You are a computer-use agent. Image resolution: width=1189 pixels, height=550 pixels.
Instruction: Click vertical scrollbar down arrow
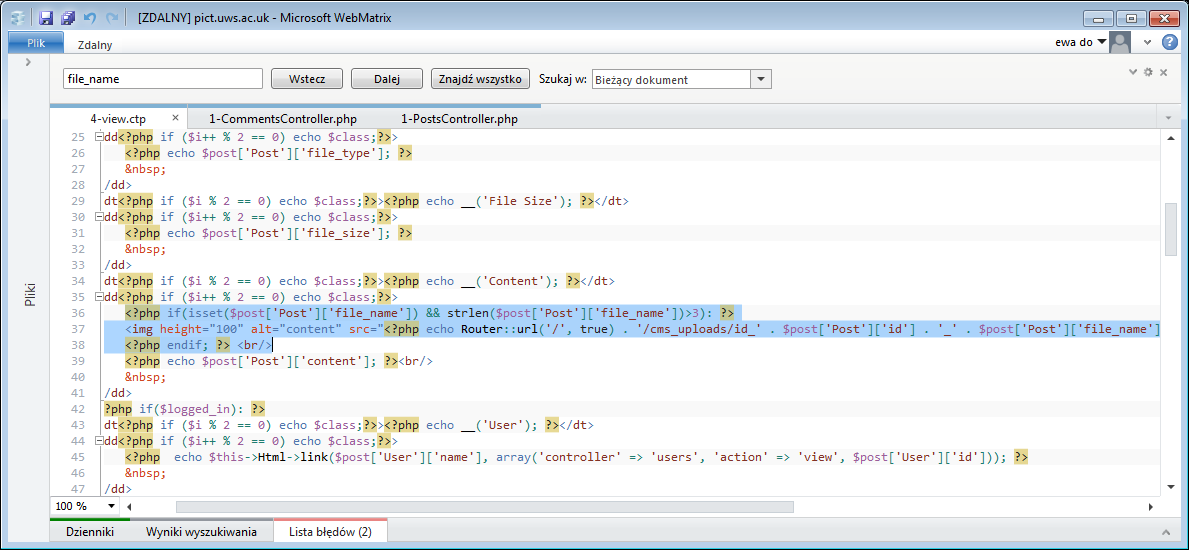click(x=1172, y=489)
